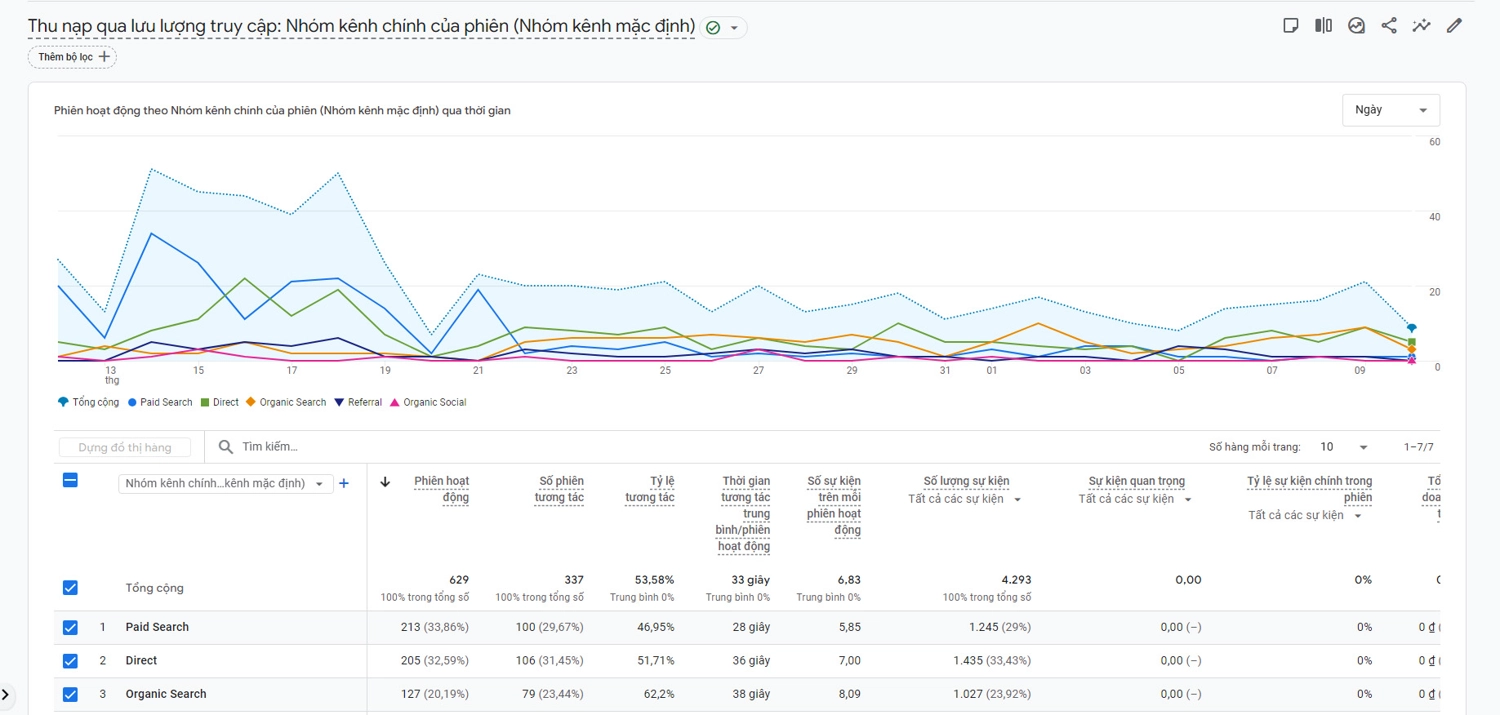The height and width of the screenshot is (715, 1500).
Task: Add a dimension with the blue plus icon
Action: pyautogui.click(x=344, y=483)
